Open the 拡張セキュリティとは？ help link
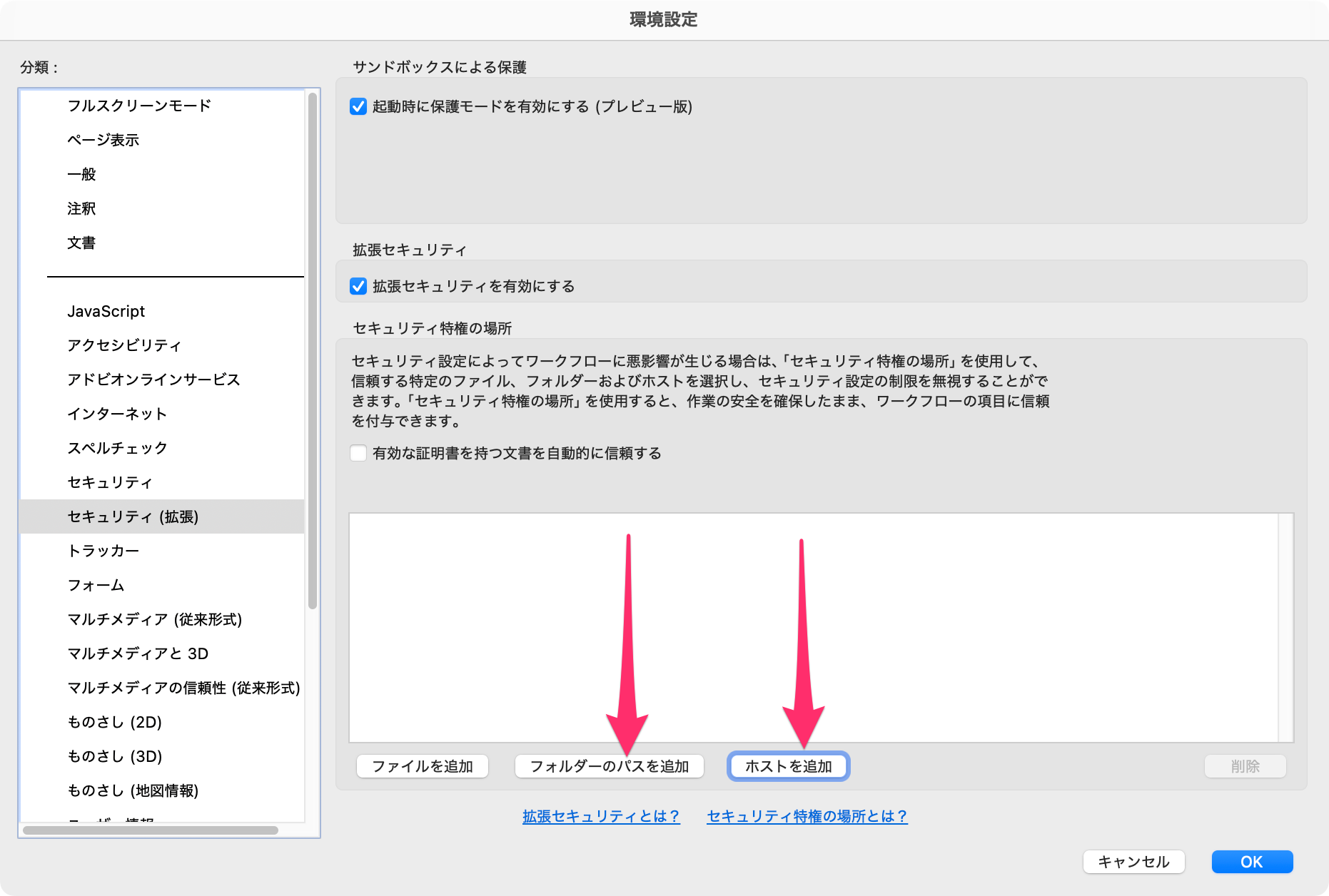Screen dimensions: 1329x896 click(x=600, y=815)
